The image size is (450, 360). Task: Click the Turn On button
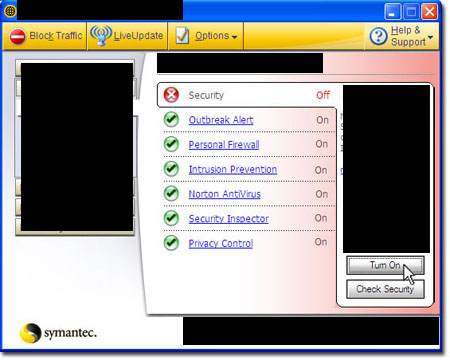(385, 265)
